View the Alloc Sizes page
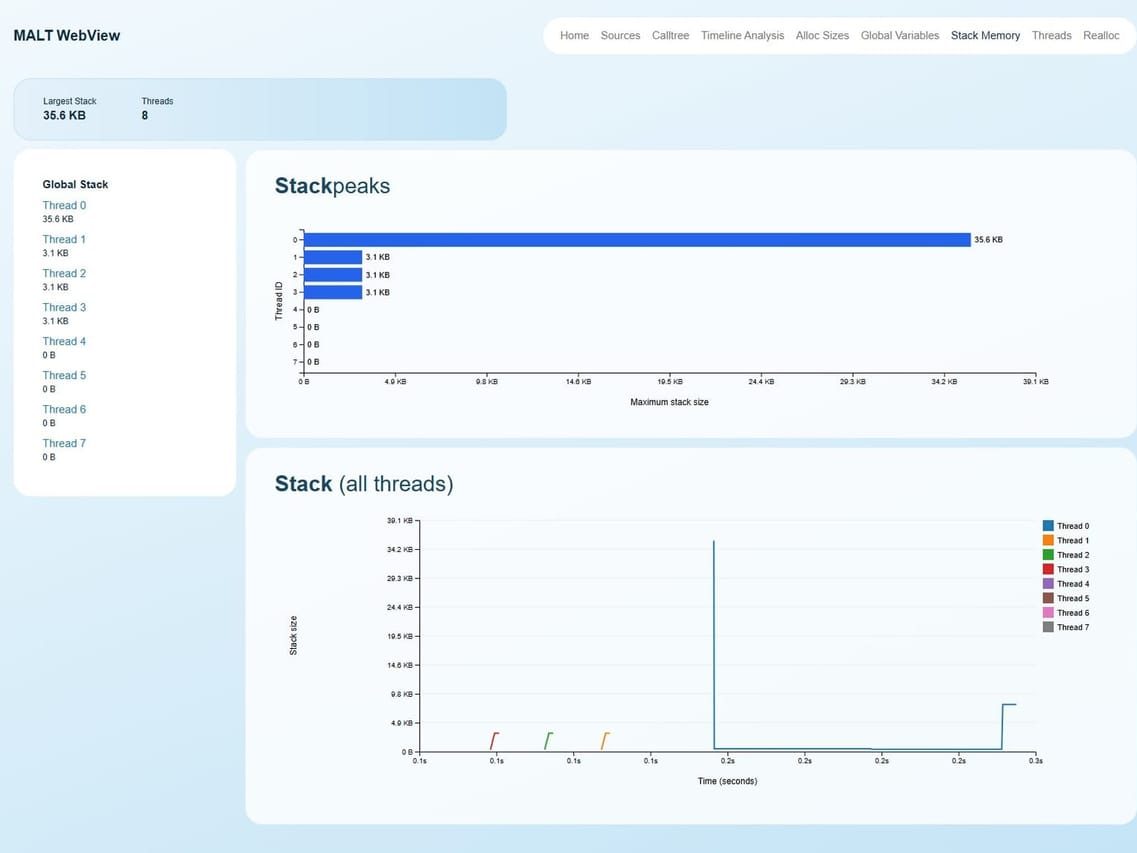 [822, 35]
